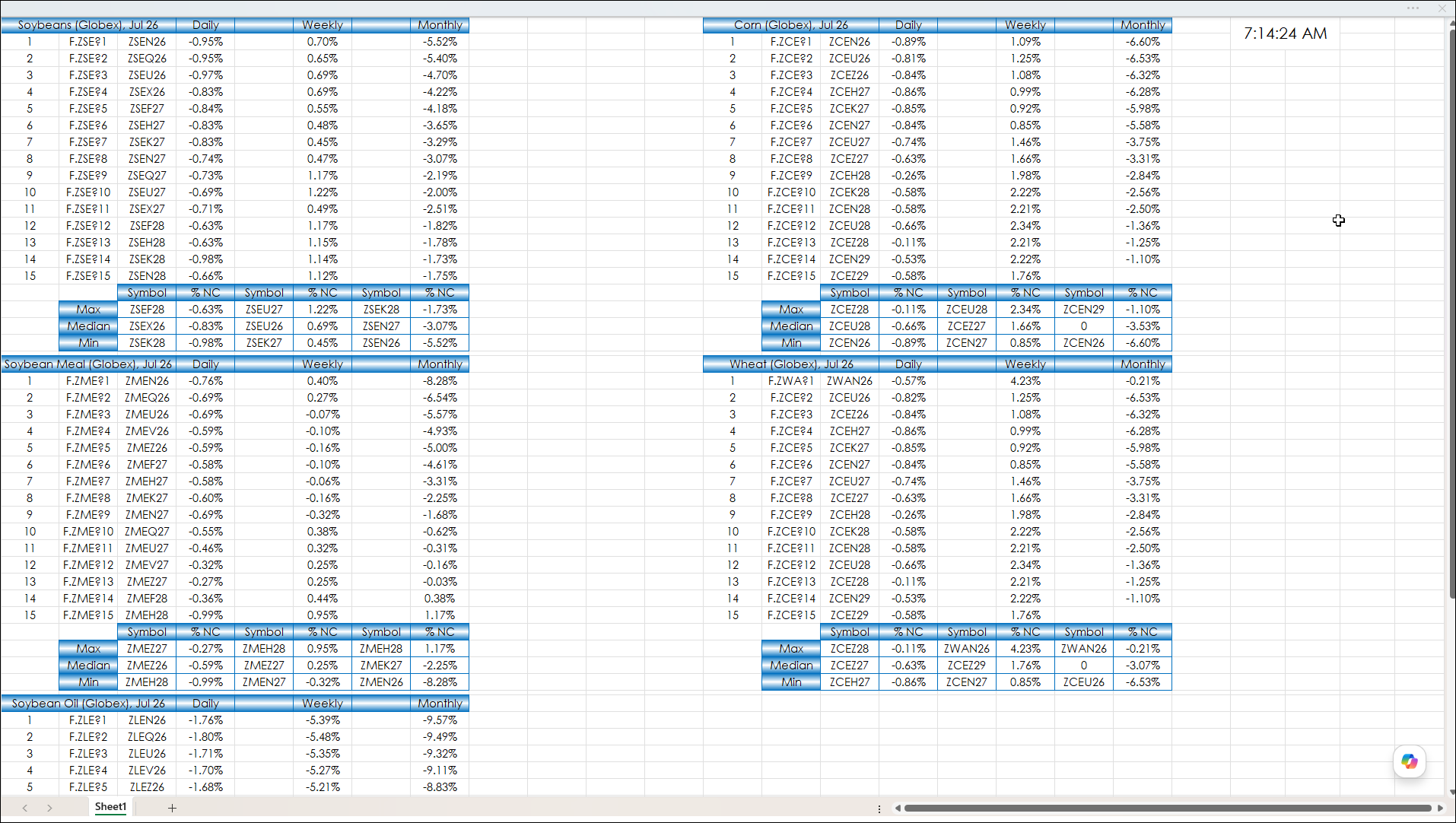The image size is (1456, 823).
Task: Select Soybeans Max label cell
Action: click(x=88, y=310)
